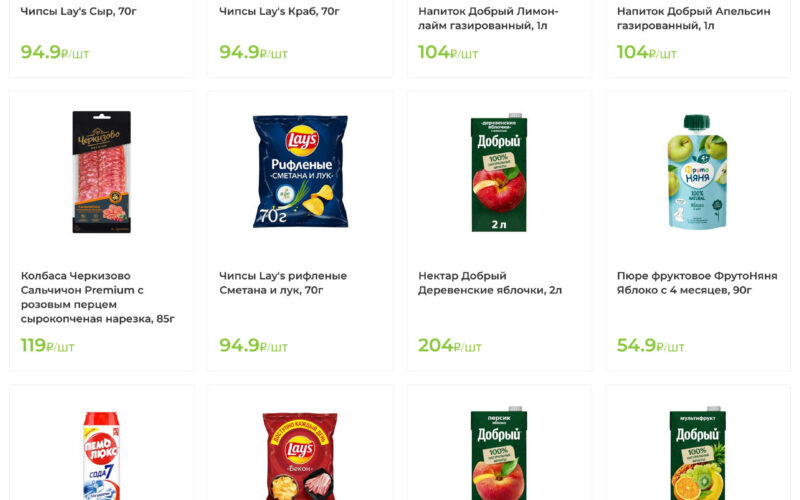Select the Добрый персик juice carton image

pyautogui.click(x=499, y=455)
